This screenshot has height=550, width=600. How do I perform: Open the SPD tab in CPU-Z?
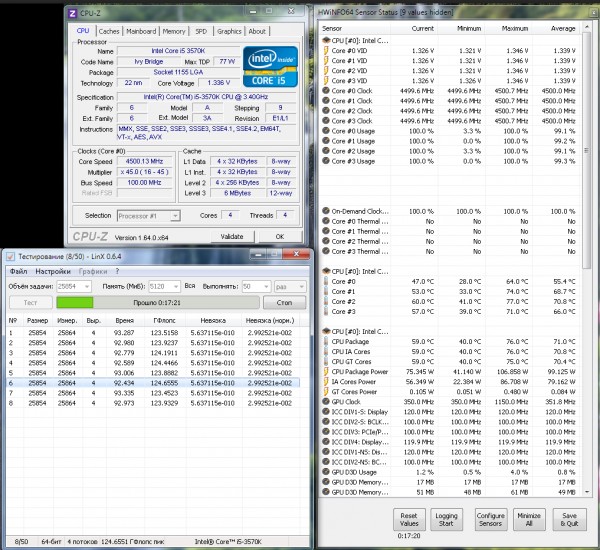pos(201,31)
